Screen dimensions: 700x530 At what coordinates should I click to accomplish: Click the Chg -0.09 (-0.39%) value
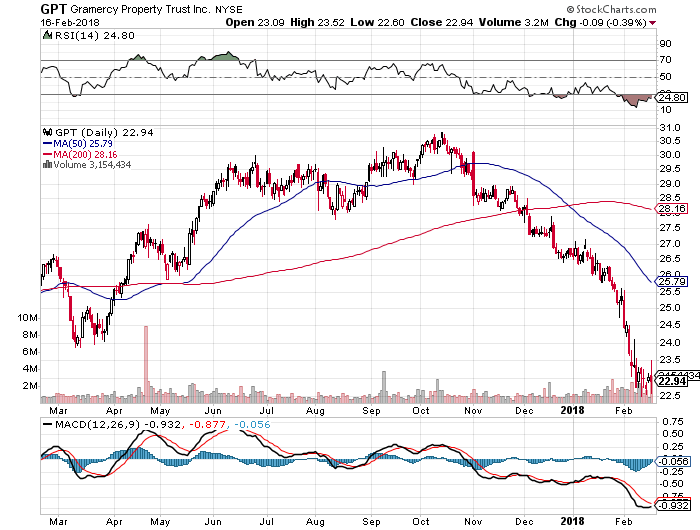pos(600,22)
